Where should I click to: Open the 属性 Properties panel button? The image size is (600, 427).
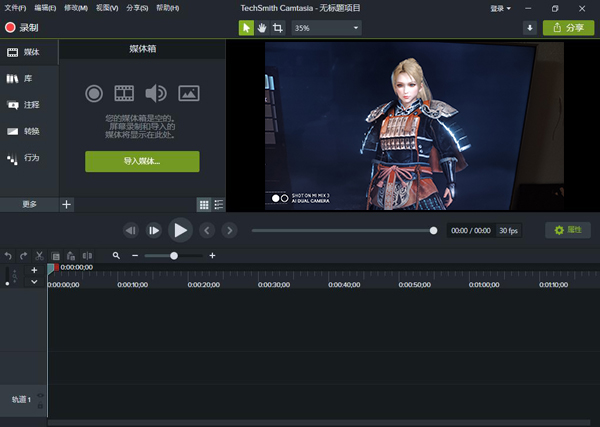[x=568, y=230]
